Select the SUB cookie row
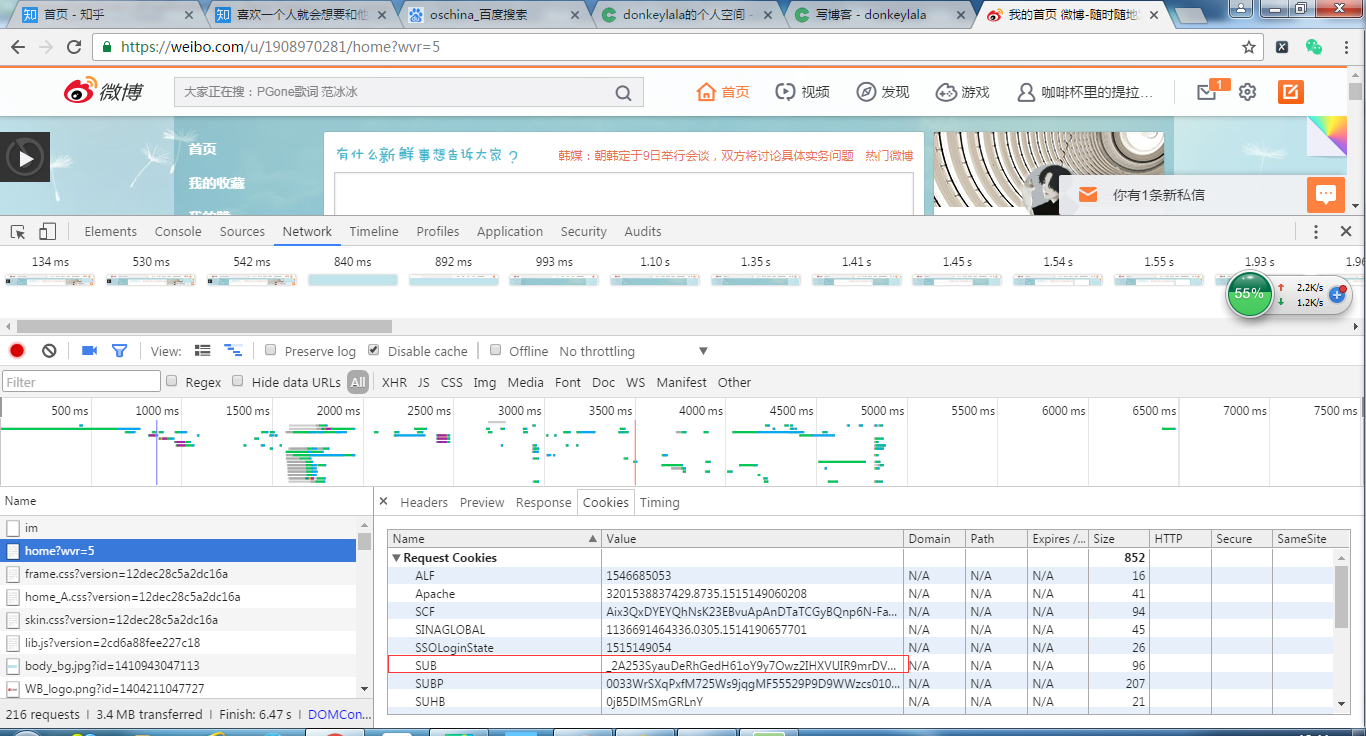This screenshot has height=736, width=1366. click(860, 666)
